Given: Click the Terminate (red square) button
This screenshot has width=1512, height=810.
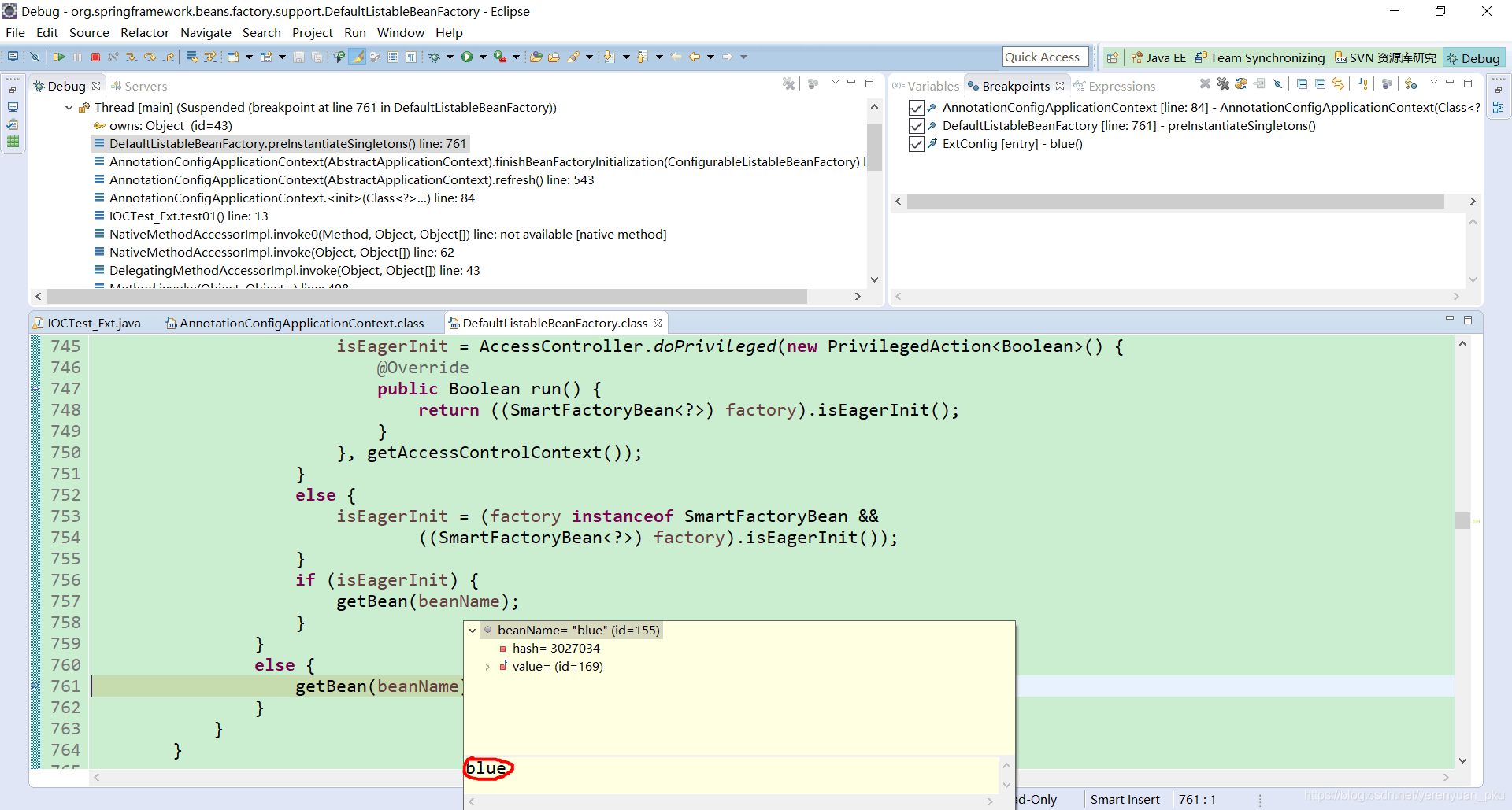Looking at the screenshot, I should [x=95, y=57].
